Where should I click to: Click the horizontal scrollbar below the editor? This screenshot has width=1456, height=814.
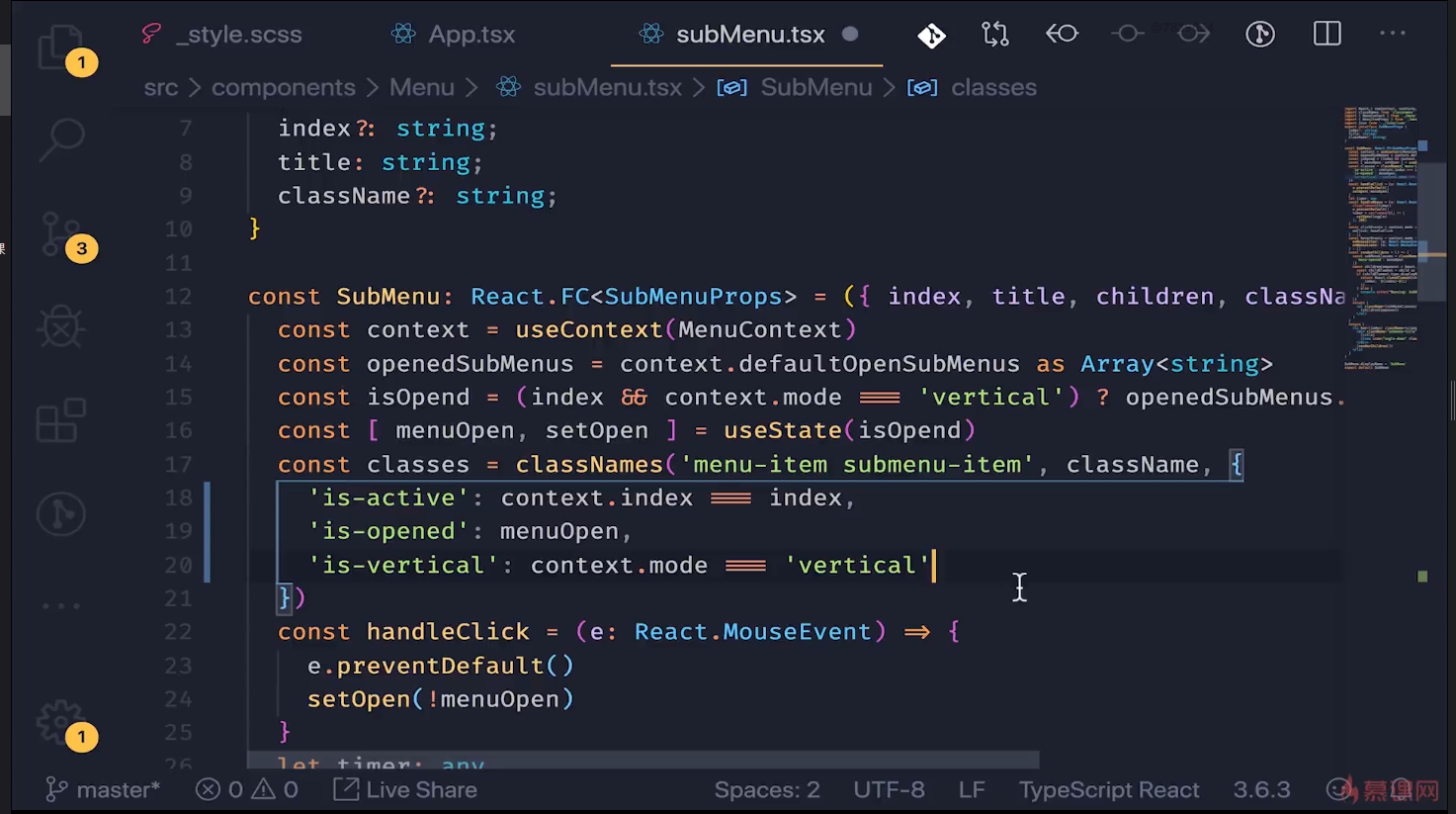(x=642, y=761)
